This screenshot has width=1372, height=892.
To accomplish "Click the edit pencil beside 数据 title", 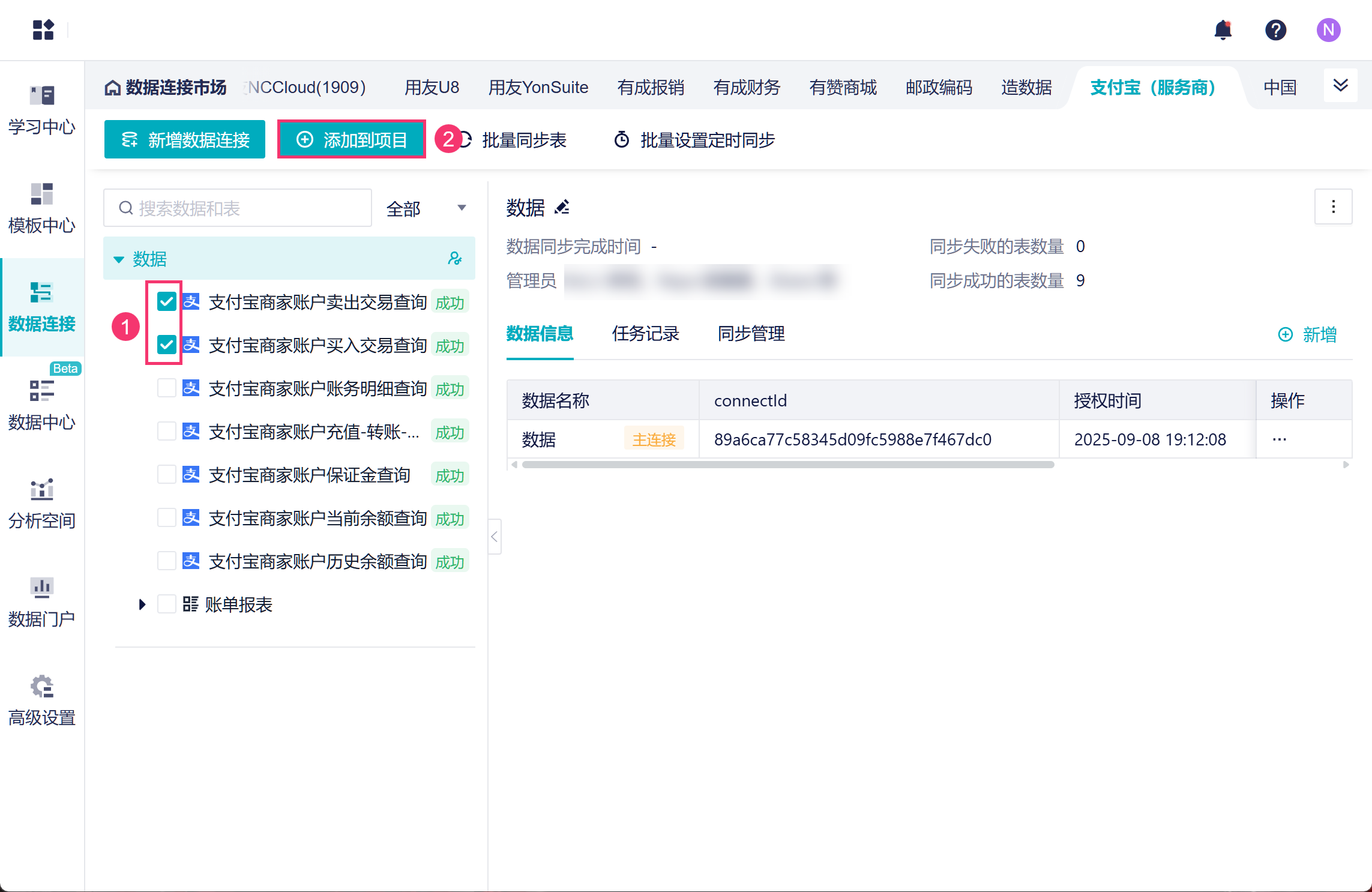I will tap(562, 208).
